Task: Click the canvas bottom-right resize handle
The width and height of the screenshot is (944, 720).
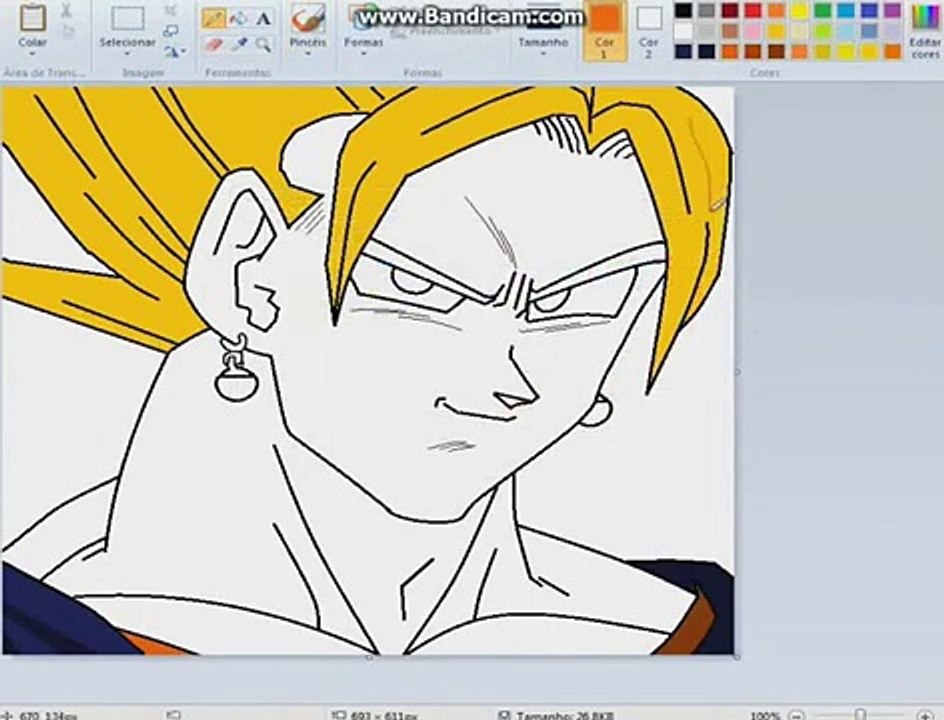Action: pyautogui.click(x=738, y=657)
